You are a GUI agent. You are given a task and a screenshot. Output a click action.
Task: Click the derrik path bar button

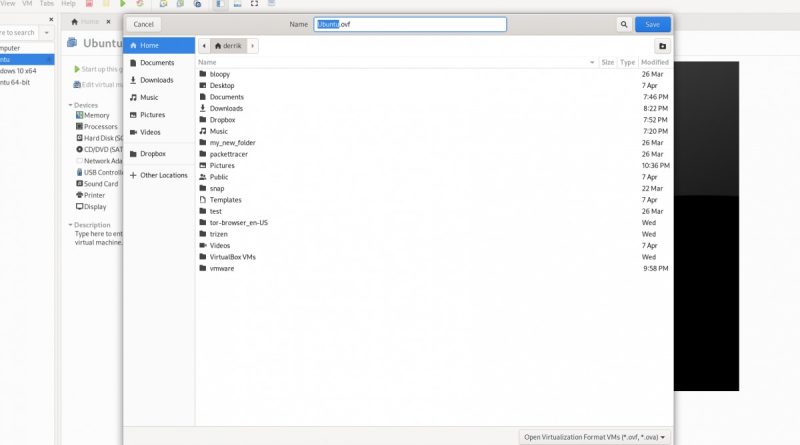[x=228, y=46]
